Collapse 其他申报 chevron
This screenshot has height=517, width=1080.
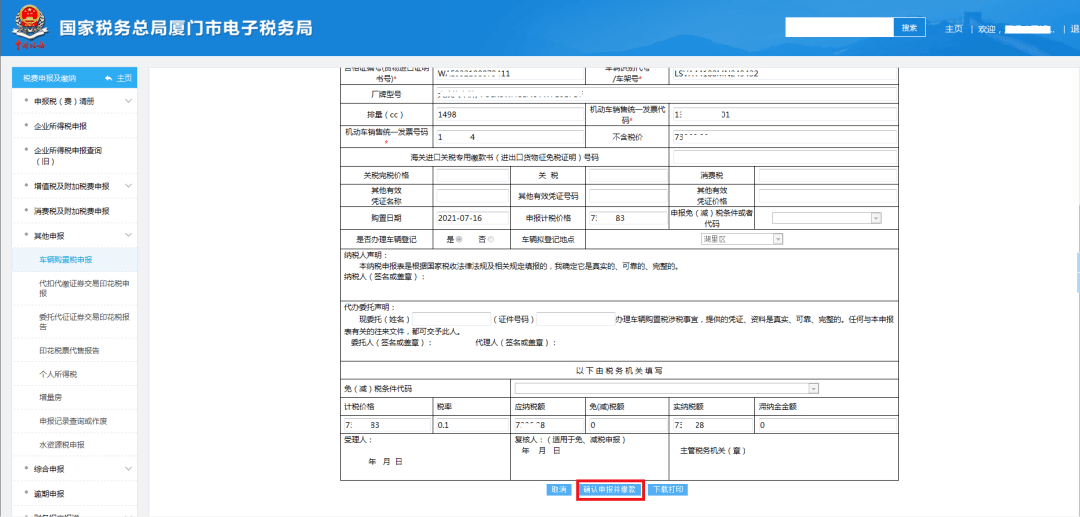pyautogui.click(x=128, y=236)
